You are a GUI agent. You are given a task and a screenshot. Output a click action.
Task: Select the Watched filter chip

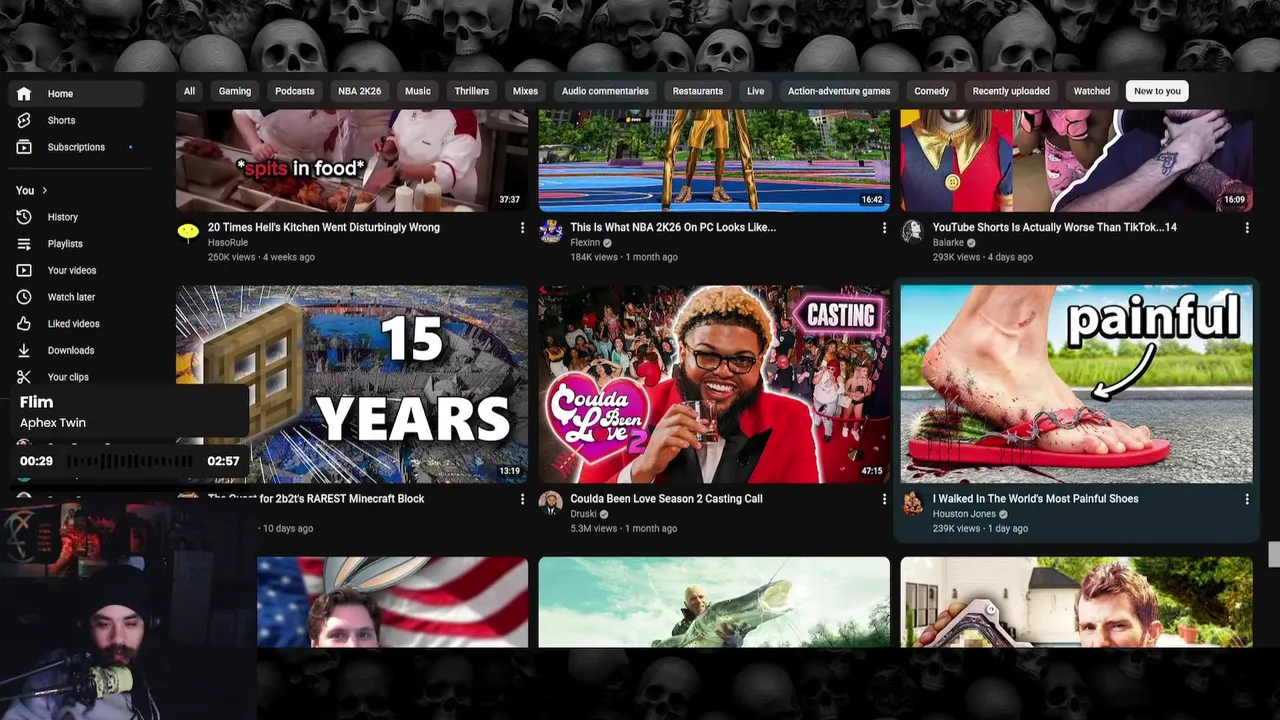coord(1092,91)
